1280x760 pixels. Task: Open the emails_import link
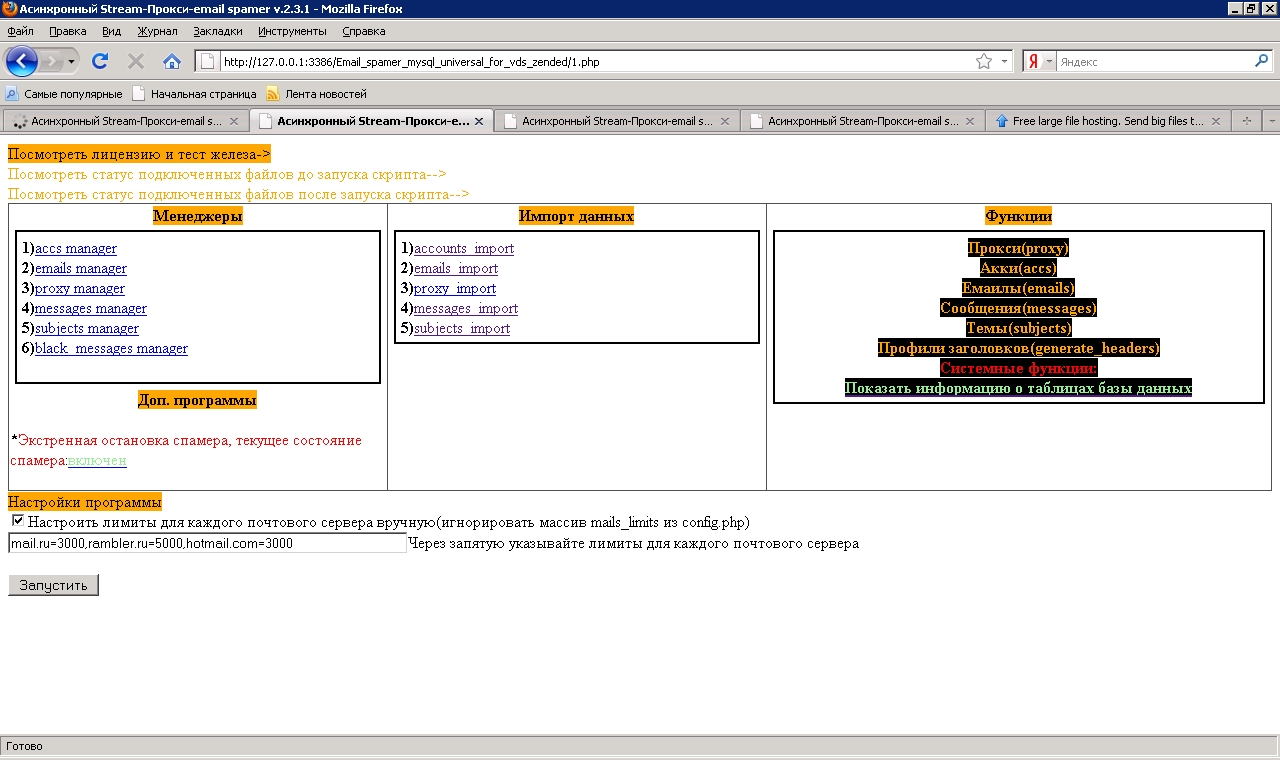(x=456, y=268)
